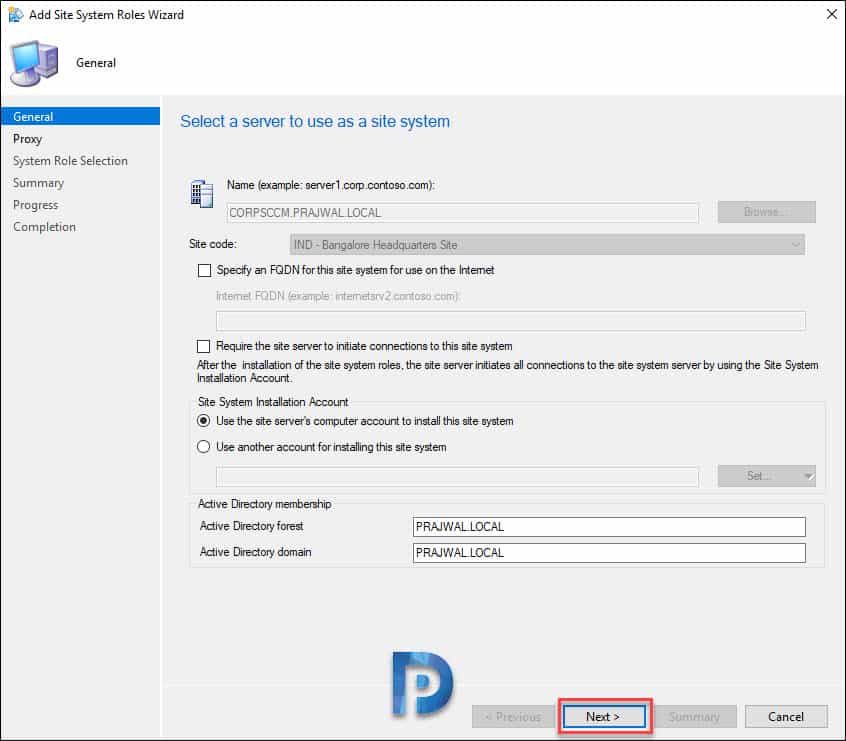Select Completion step in wizard sidebar
846x741 pixels.
click(x=44, y=227)
